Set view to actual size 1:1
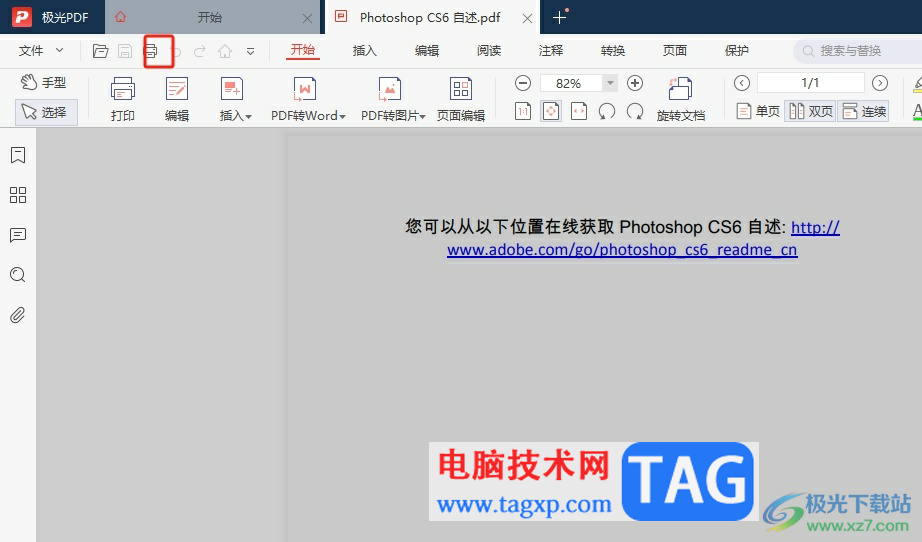 click(523, 111)
